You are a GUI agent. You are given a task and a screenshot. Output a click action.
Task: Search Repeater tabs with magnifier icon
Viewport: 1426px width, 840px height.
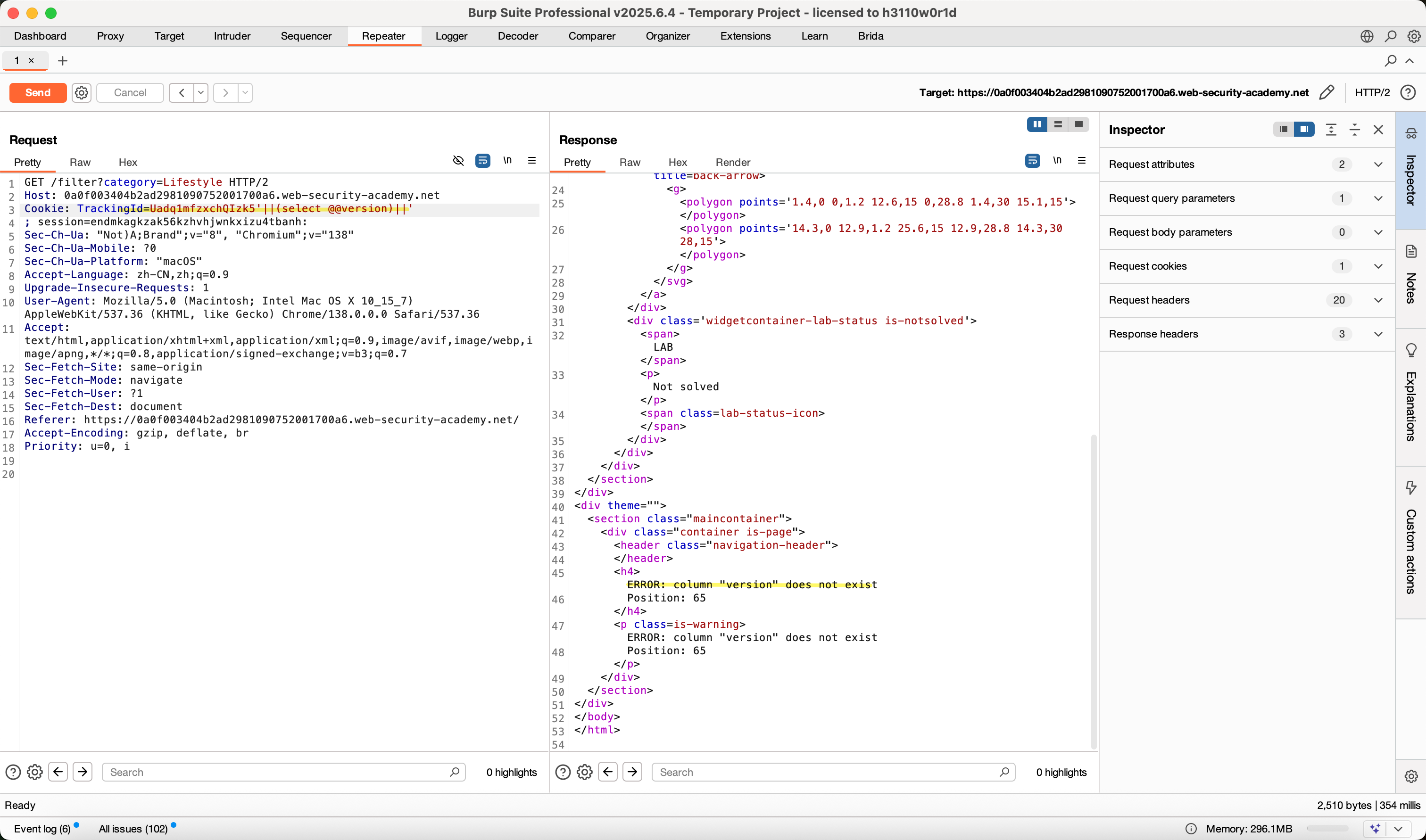point(1390,60)
